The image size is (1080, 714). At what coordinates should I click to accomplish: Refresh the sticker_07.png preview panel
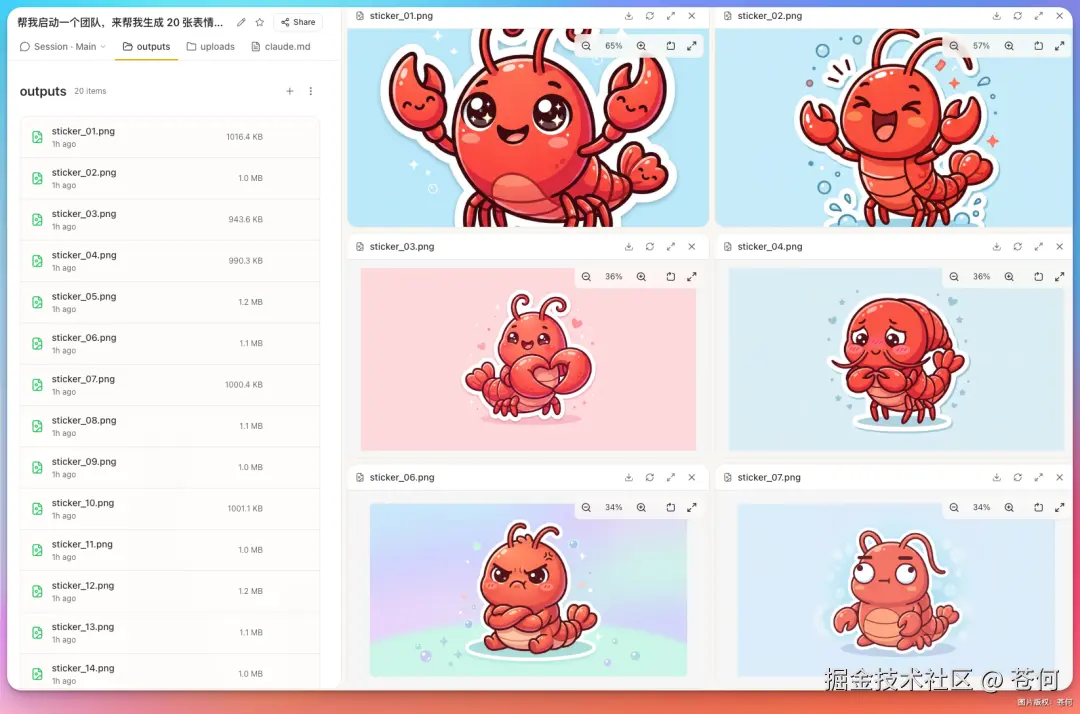1017,477
